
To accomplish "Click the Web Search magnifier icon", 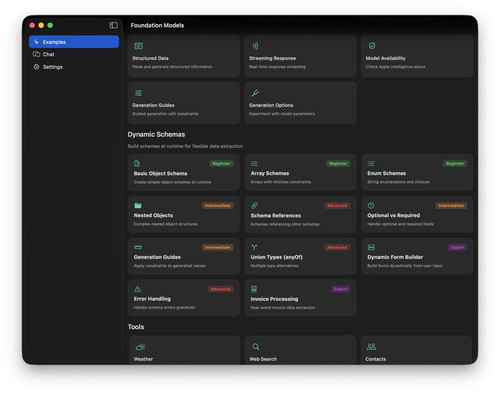I will [256, 347].
